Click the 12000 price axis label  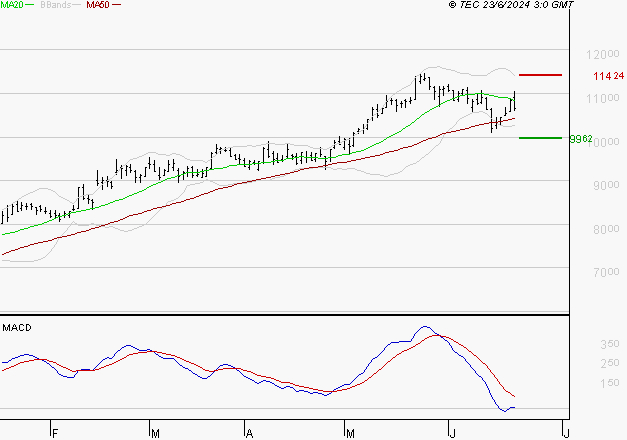[603, 54]
